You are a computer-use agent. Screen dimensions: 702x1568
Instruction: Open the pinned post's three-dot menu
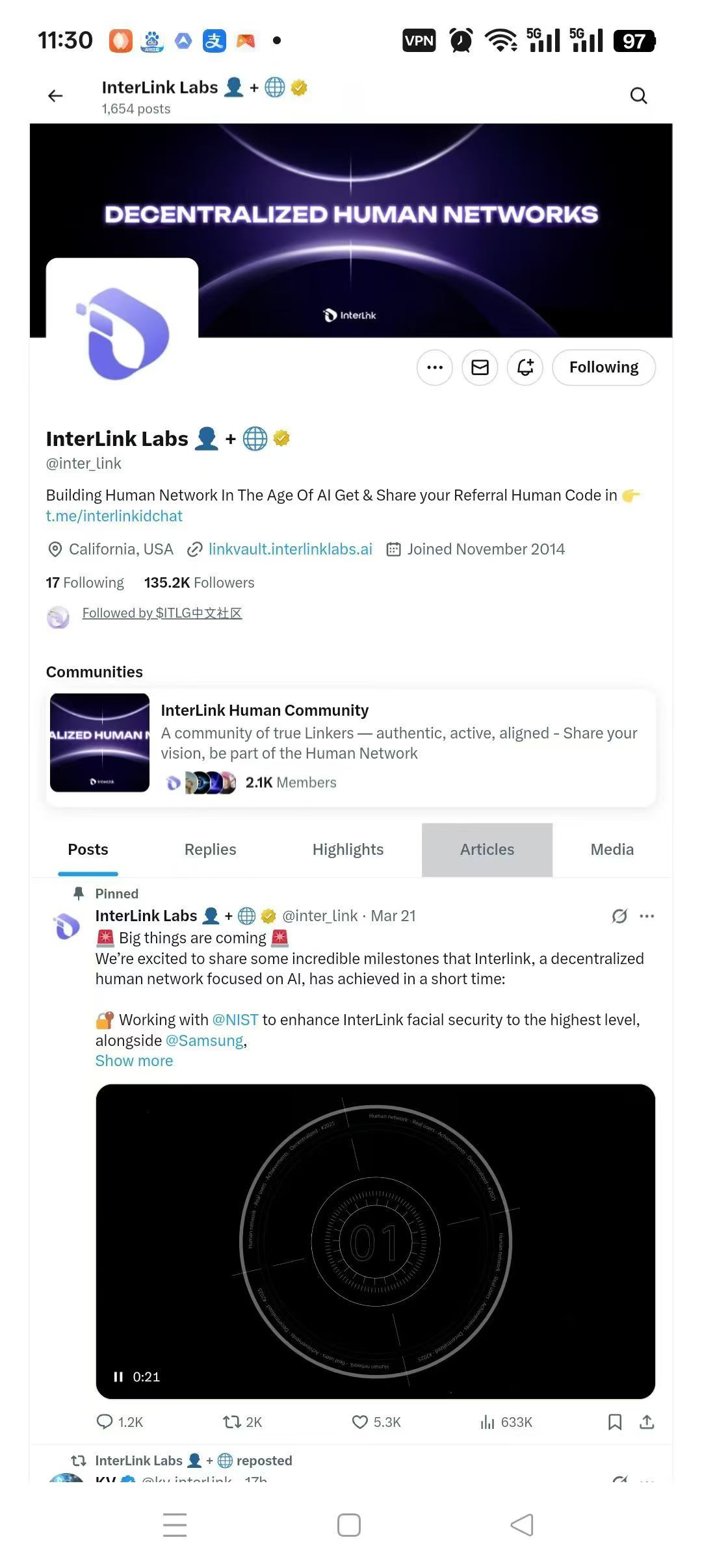coord(647,916)
